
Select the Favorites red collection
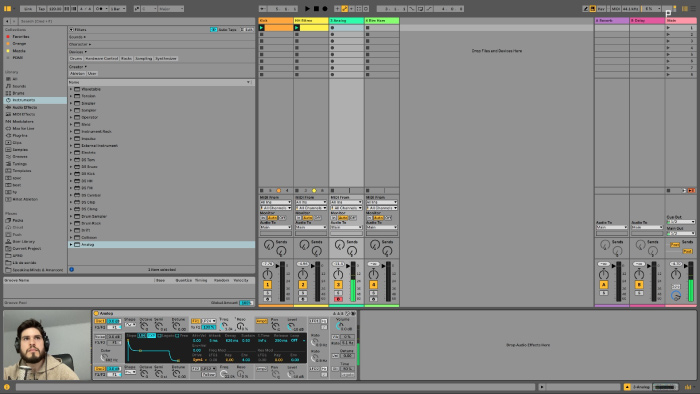(x=21, y=37)
